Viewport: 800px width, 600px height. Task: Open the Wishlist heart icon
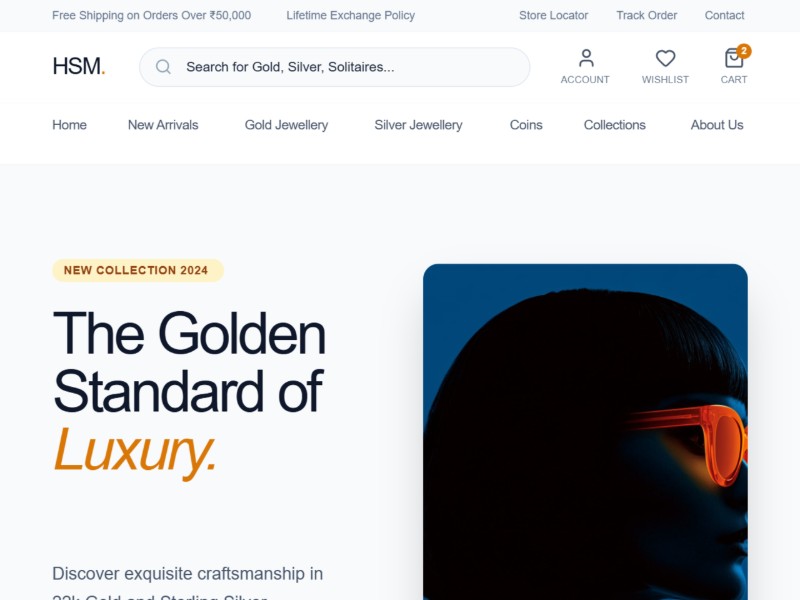[665, 58]
